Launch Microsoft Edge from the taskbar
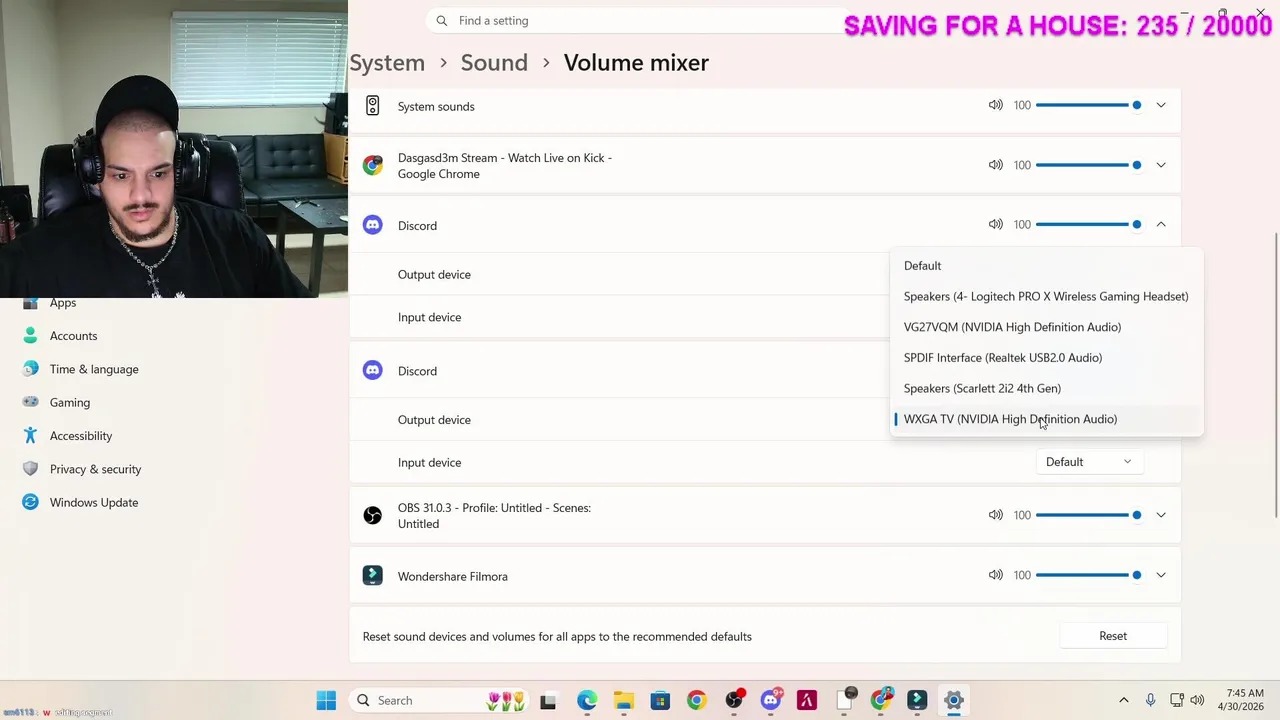The image size is (1280, 720). [x=587, y=701]
